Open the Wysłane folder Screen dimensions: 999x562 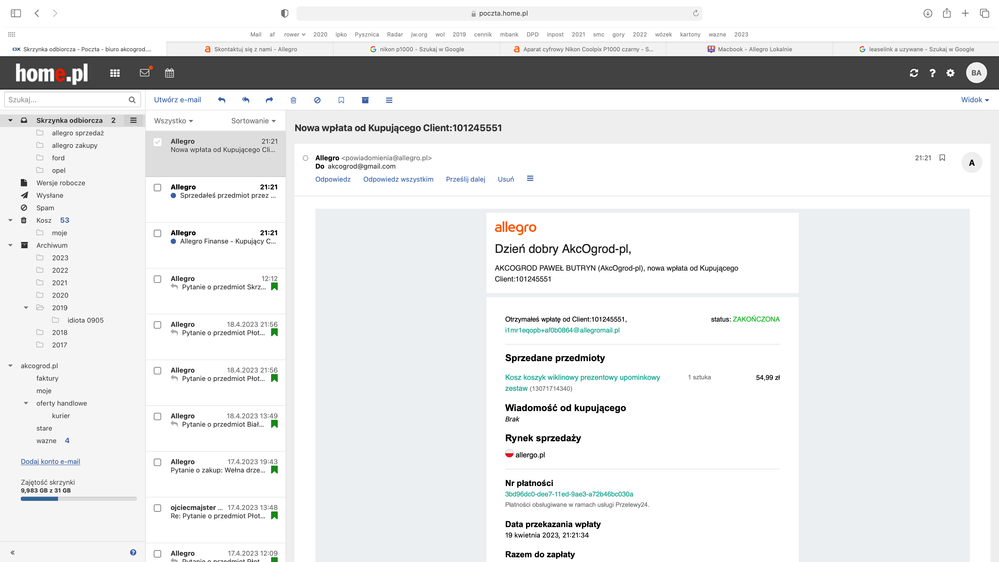pos(49,195)
